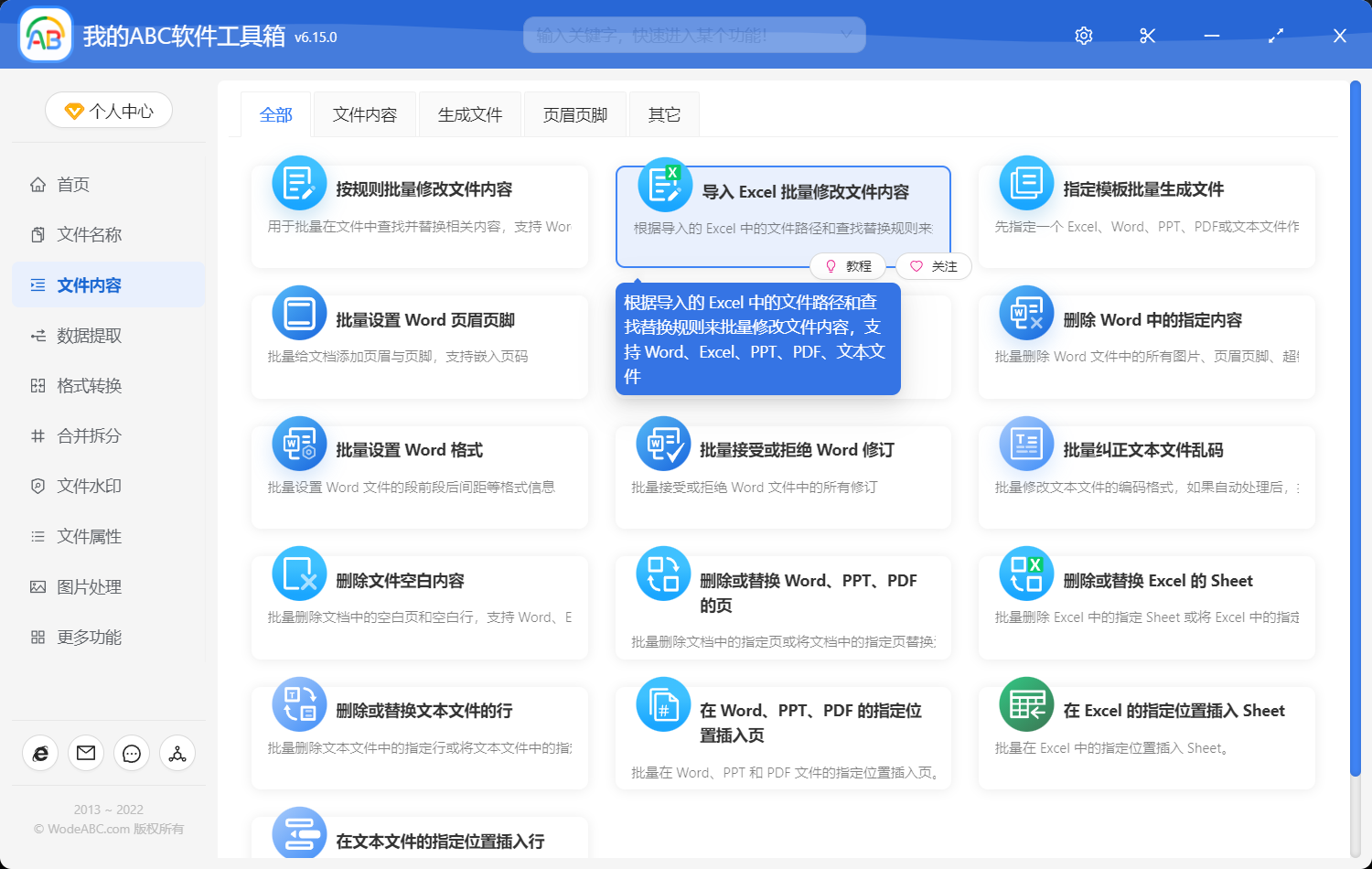Image resolution: width=1372 pixels, height=869 pixels.
Task: Select 数据提取 in the sidebar
Action: (x=89, y=336)
